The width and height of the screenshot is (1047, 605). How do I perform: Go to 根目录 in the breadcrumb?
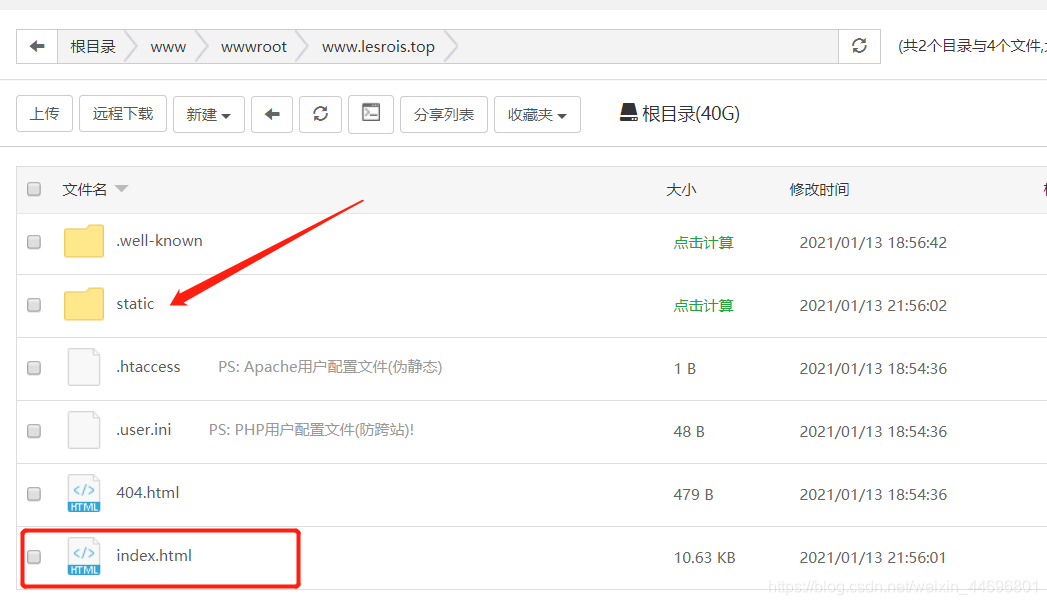click(93, 46)
